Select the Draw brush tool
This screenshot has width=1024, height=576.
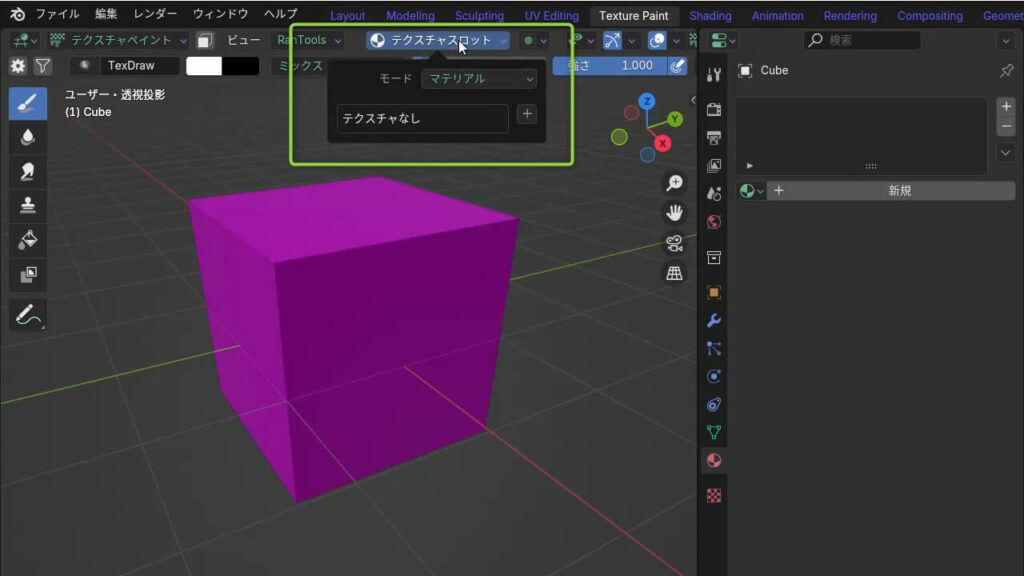(x=27, y=103)
